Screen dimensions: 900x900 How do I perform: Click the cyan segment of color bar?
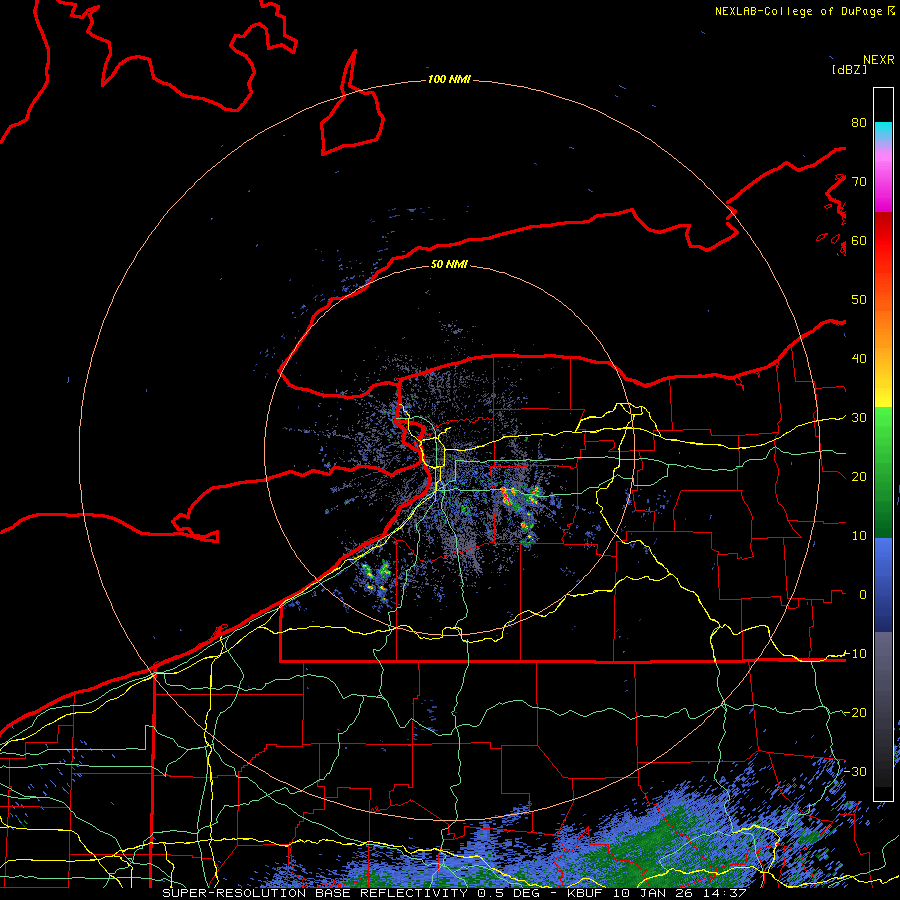[x=883, y=132]
